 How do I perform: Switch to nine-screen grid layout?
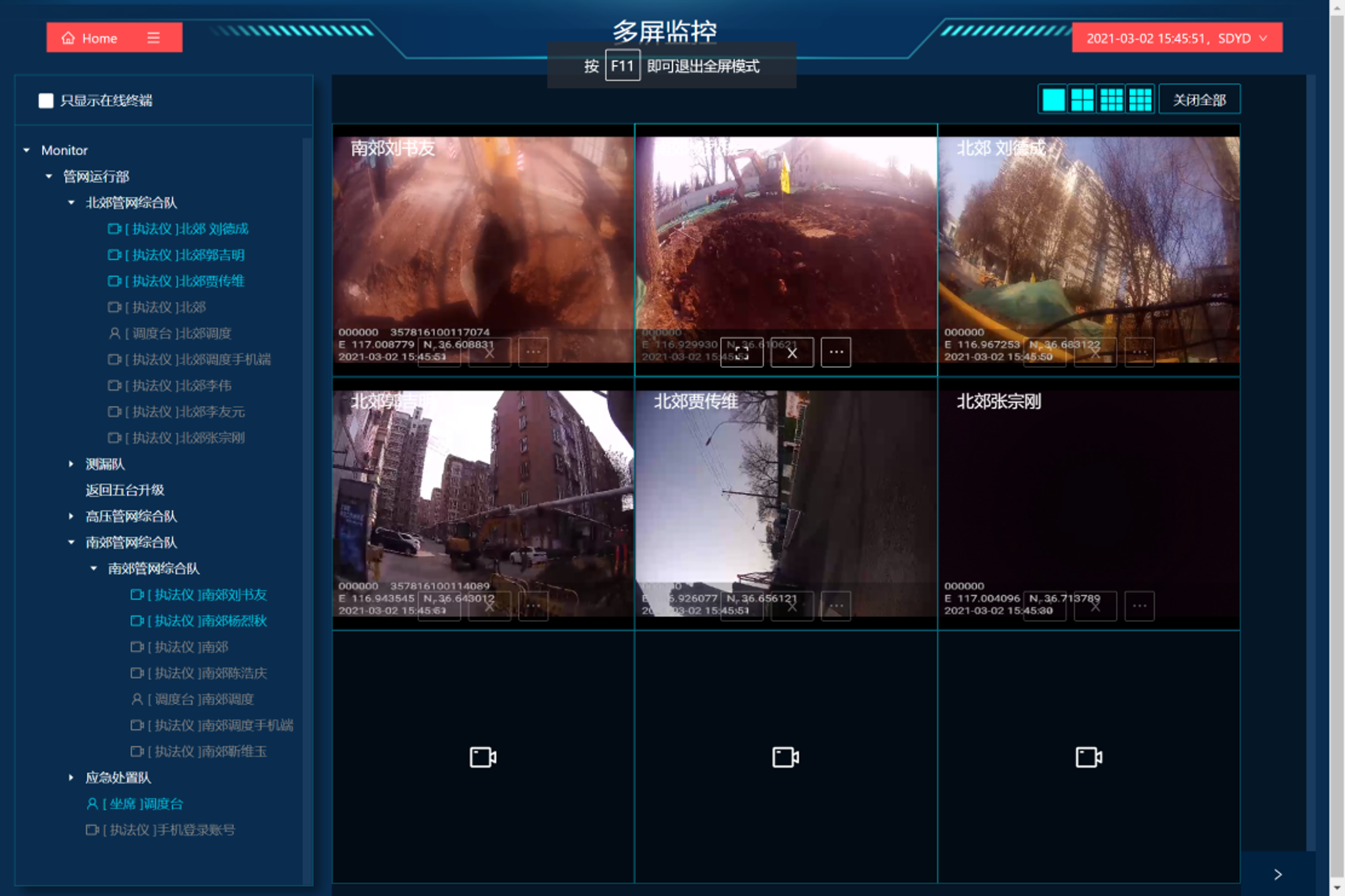point(1111,100)
